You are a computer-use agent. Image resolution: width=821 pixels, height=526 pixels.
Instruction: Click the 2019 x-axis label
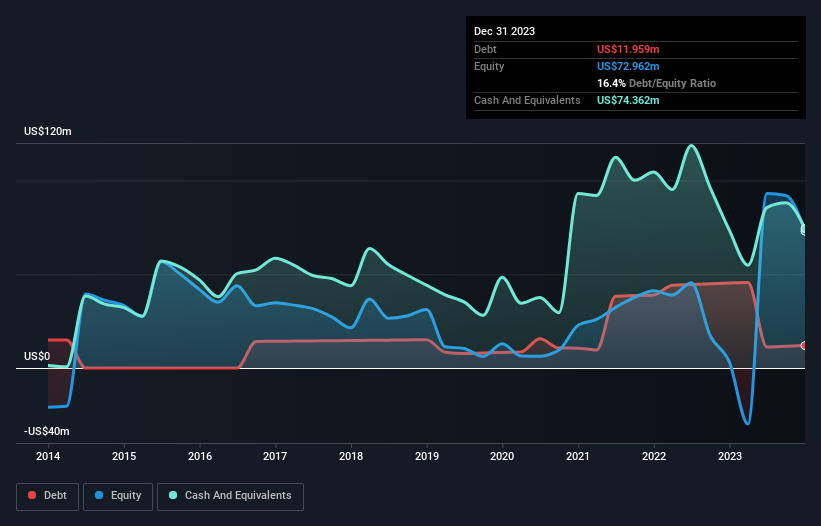coord(427,456)
